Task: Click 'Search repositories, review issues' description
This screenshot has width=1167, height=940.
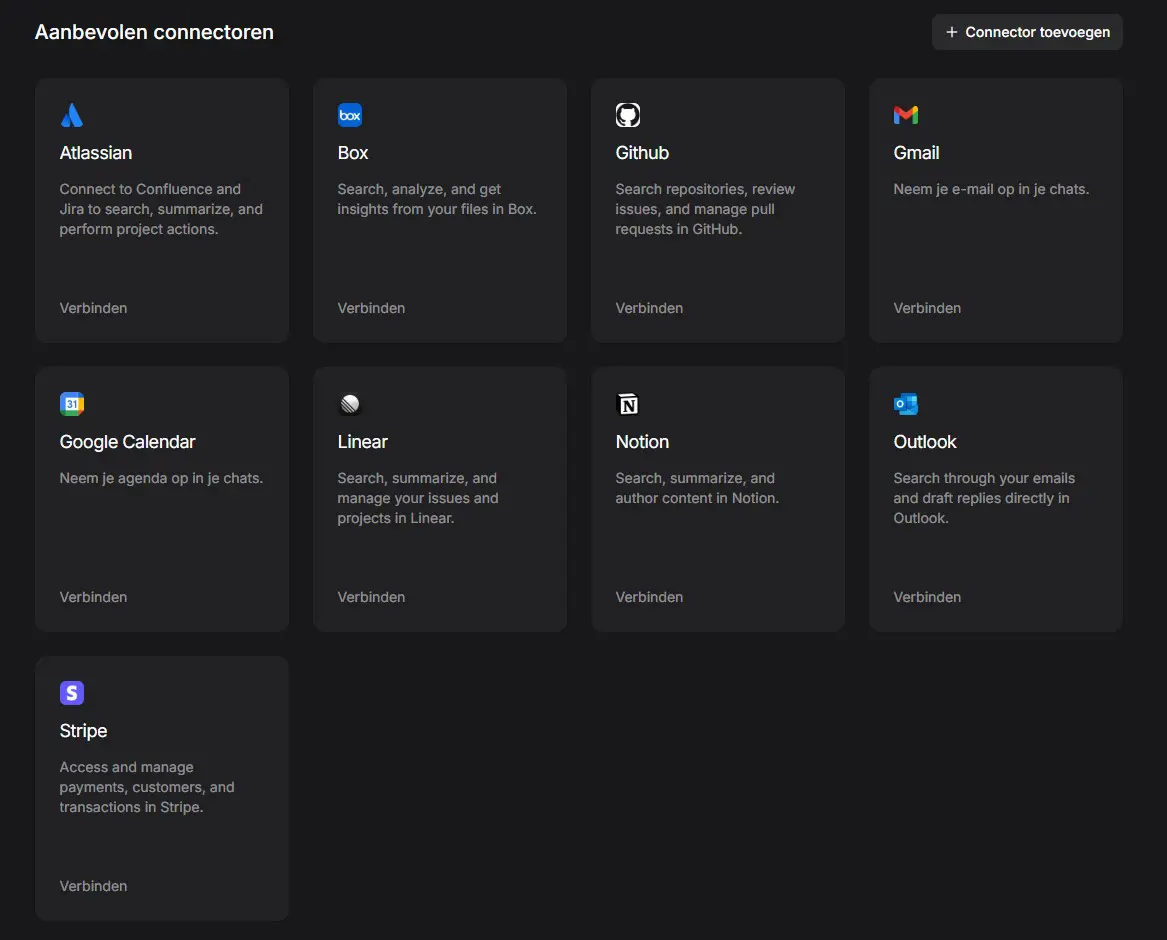Action: pyautogui.click(x=705, y=209)
